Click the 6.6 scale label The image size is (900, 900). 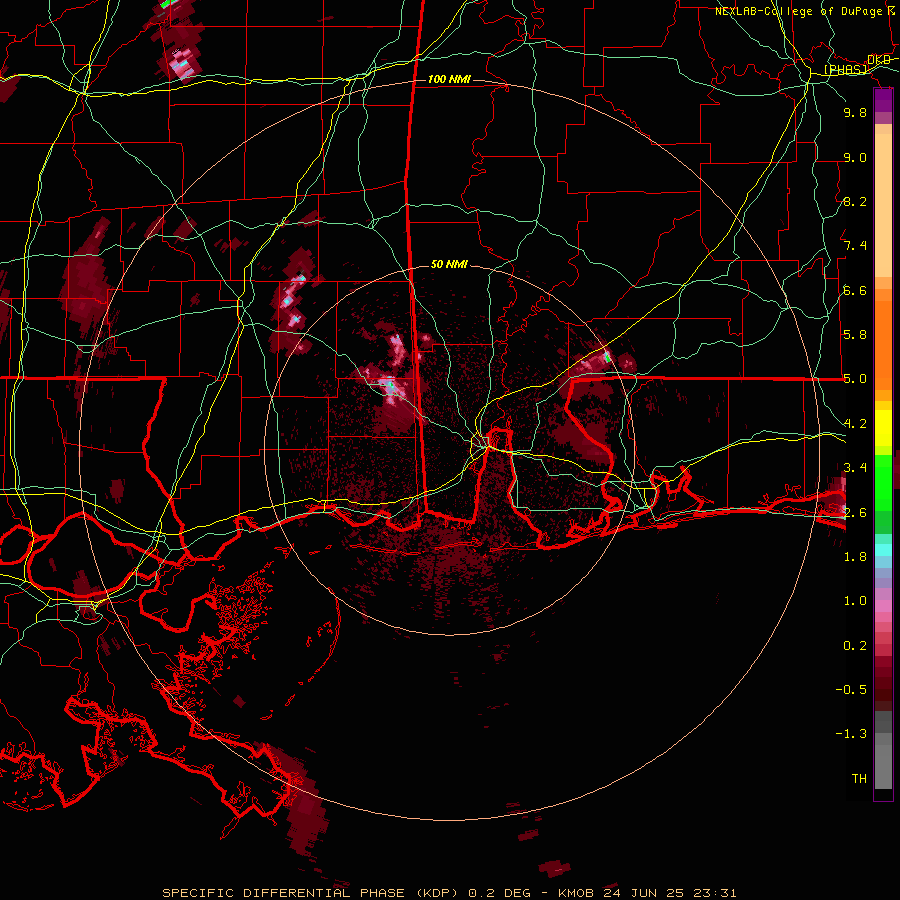tap(855, 291)
